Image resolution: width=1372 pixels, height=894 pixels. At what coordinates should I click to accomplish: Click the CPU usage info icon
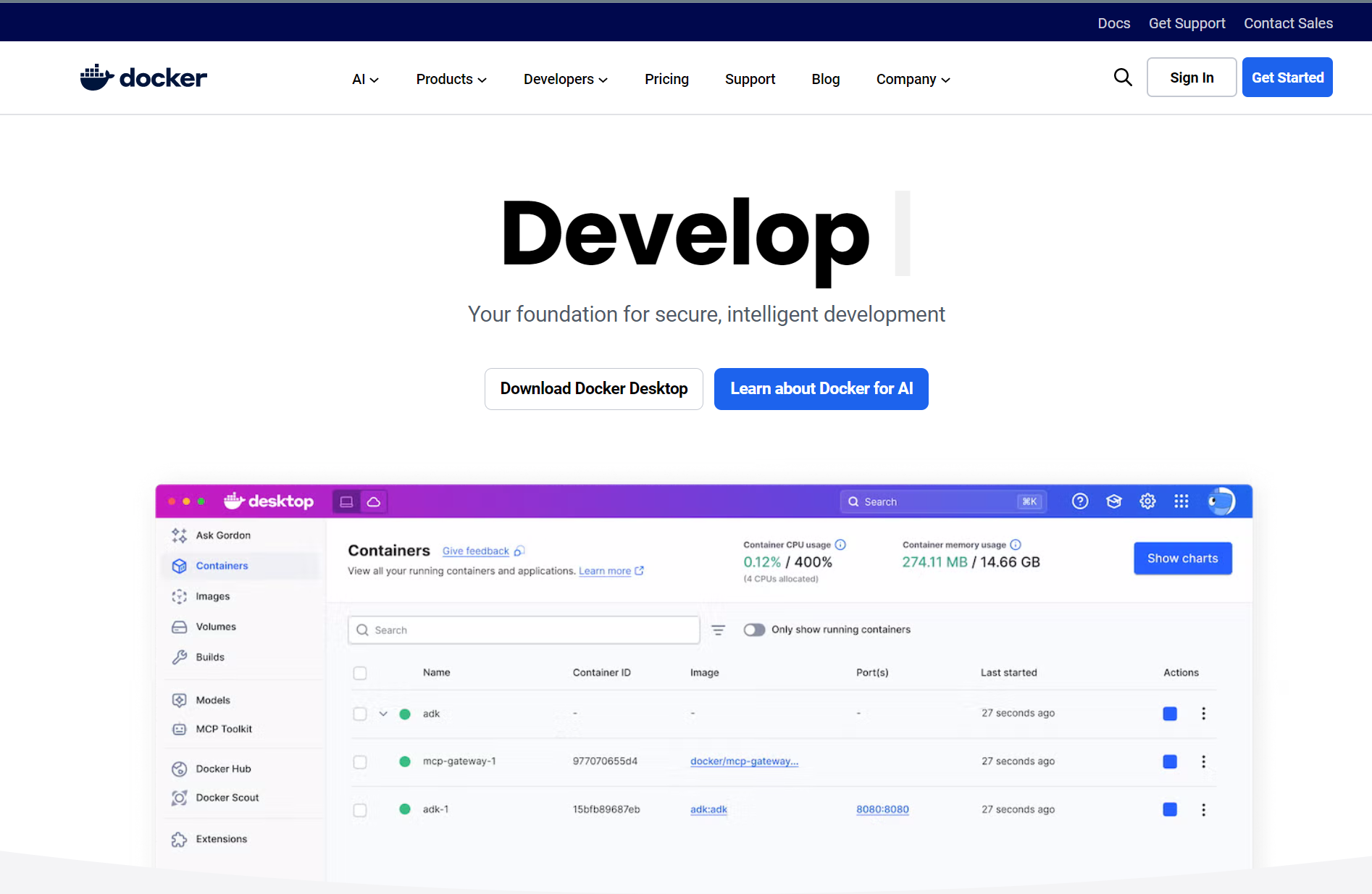point(840,545)
